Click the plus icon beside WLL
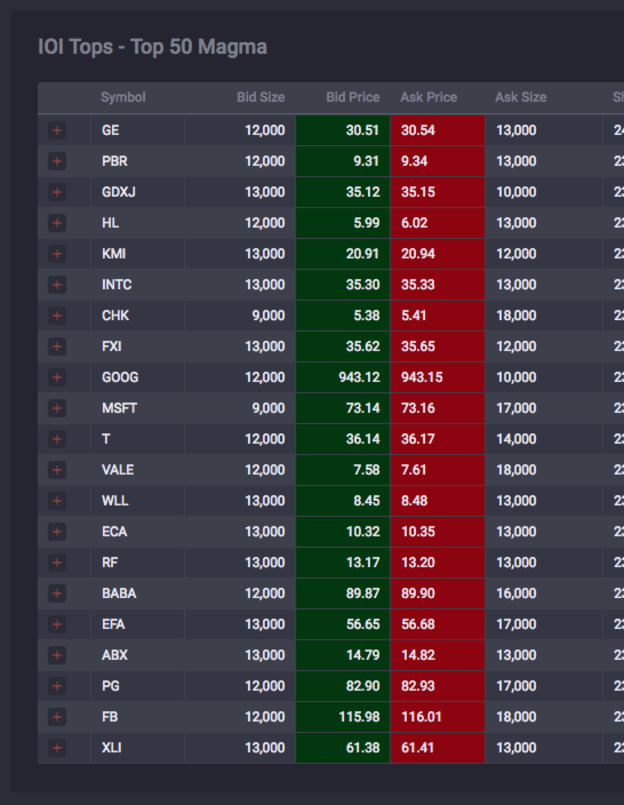This screenshot has width=624, height=805. click(x=57, y=501)
